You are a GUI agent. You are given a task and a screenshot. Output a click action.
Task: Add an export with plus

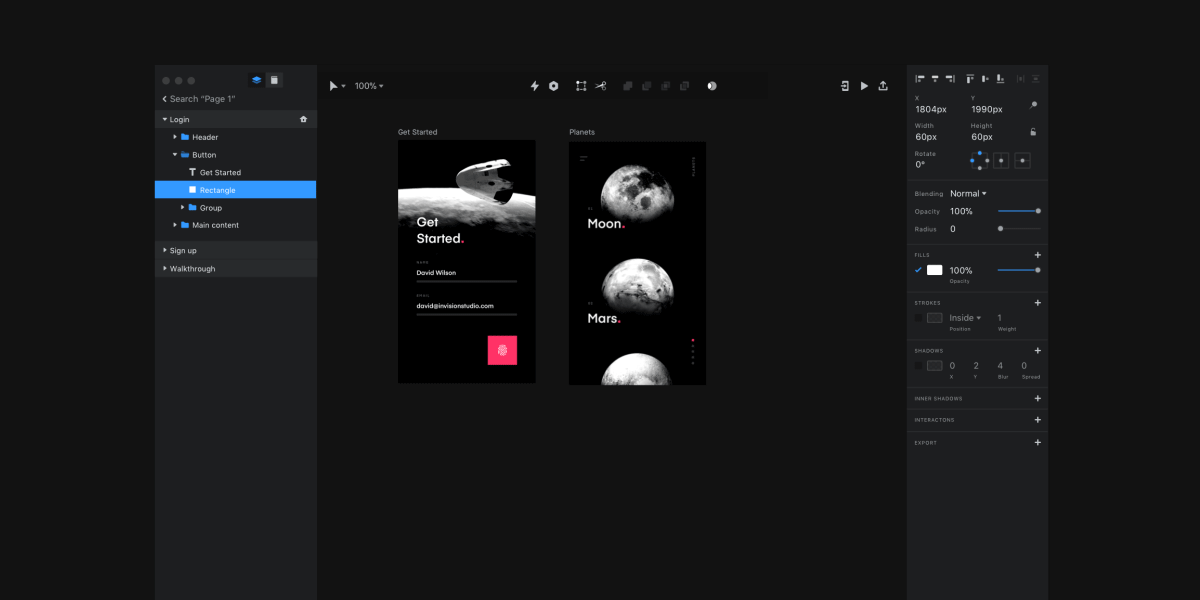[1037, 442]
